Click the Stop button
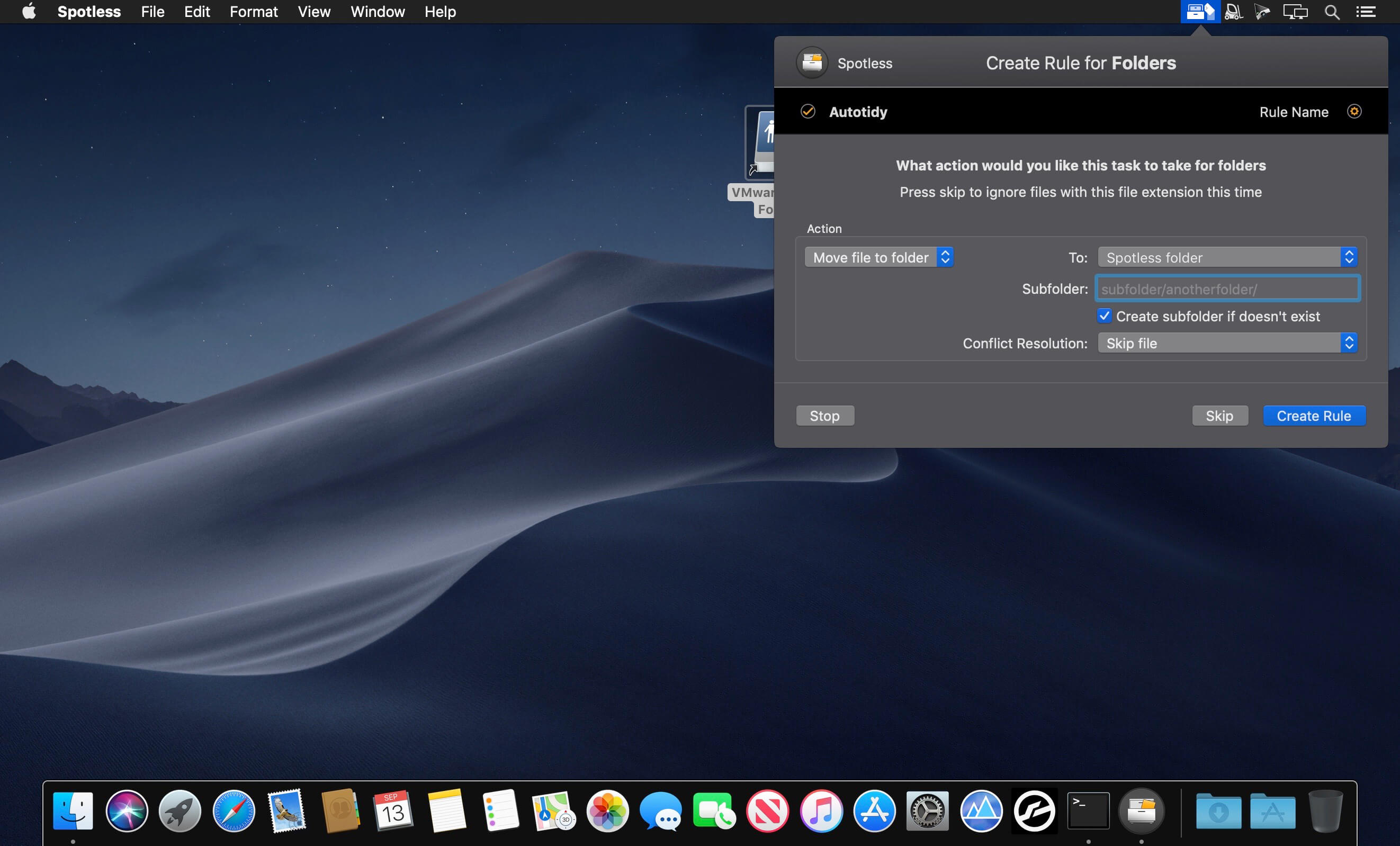This screenshot has height=846, width=1400. point(824,416)
